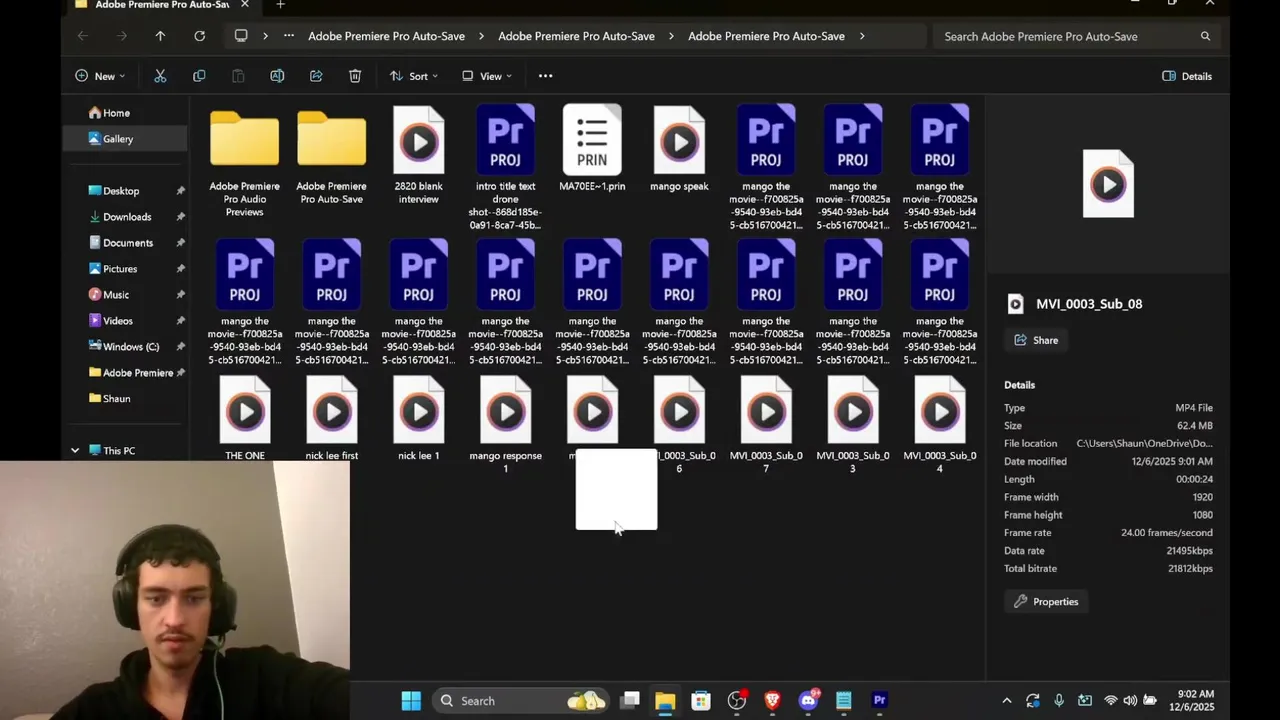Select the MVI_0003_Sub_03 video file
This screenshot has width=1280, height=720.
853,425
